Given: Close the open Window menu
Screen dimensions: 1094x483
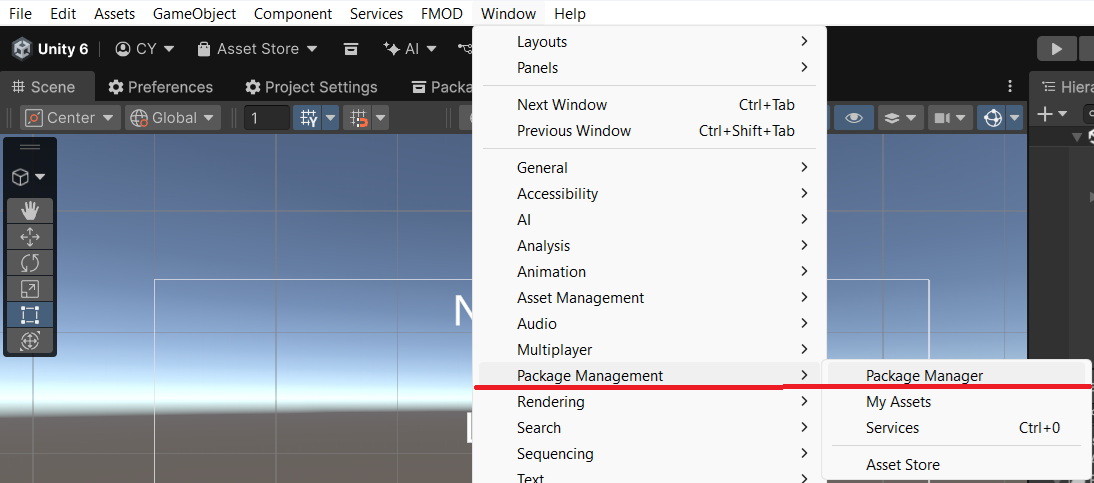Looking at the screenshot, I should tap(509, 13).
